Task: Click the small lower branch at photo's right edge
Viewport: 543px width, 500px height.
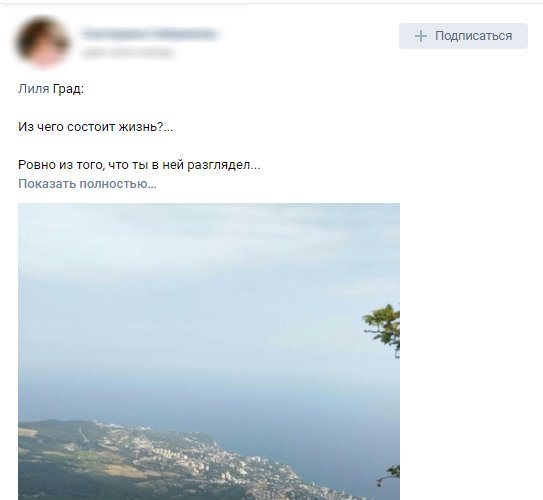Action: [390, 476]
